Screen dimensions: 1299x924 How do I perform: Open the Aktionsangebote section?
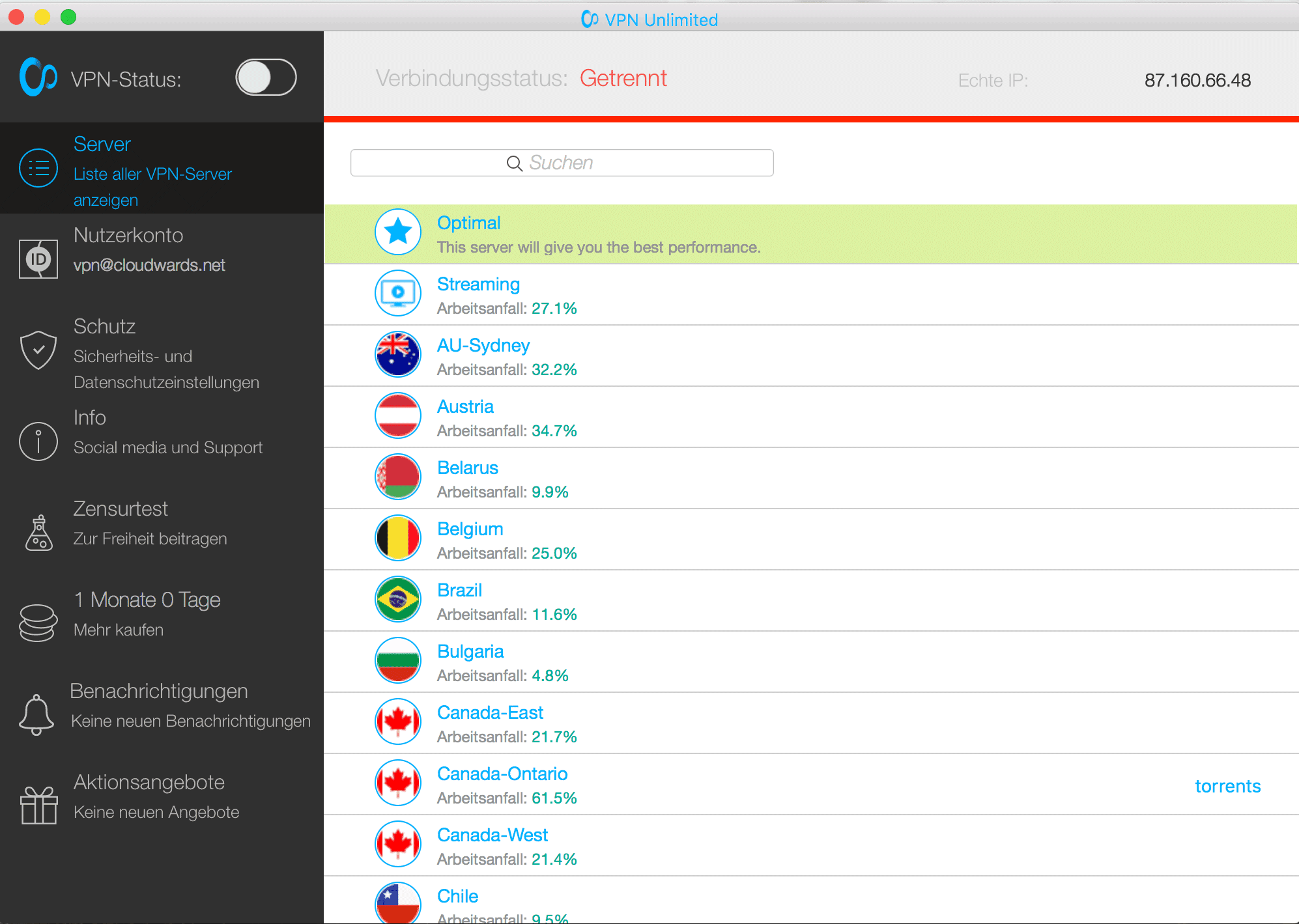pos(162,806)
